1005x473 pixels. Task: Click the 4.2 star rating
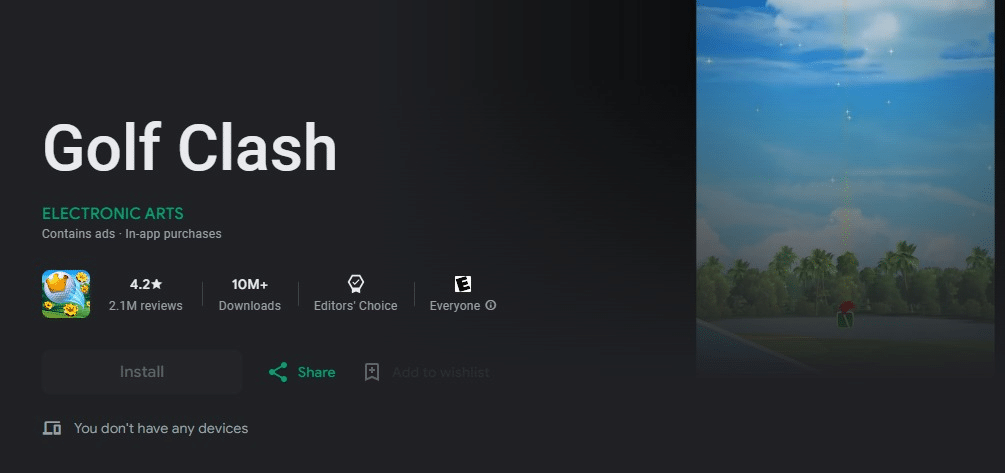pyautogui.click(x=145, y=284)
